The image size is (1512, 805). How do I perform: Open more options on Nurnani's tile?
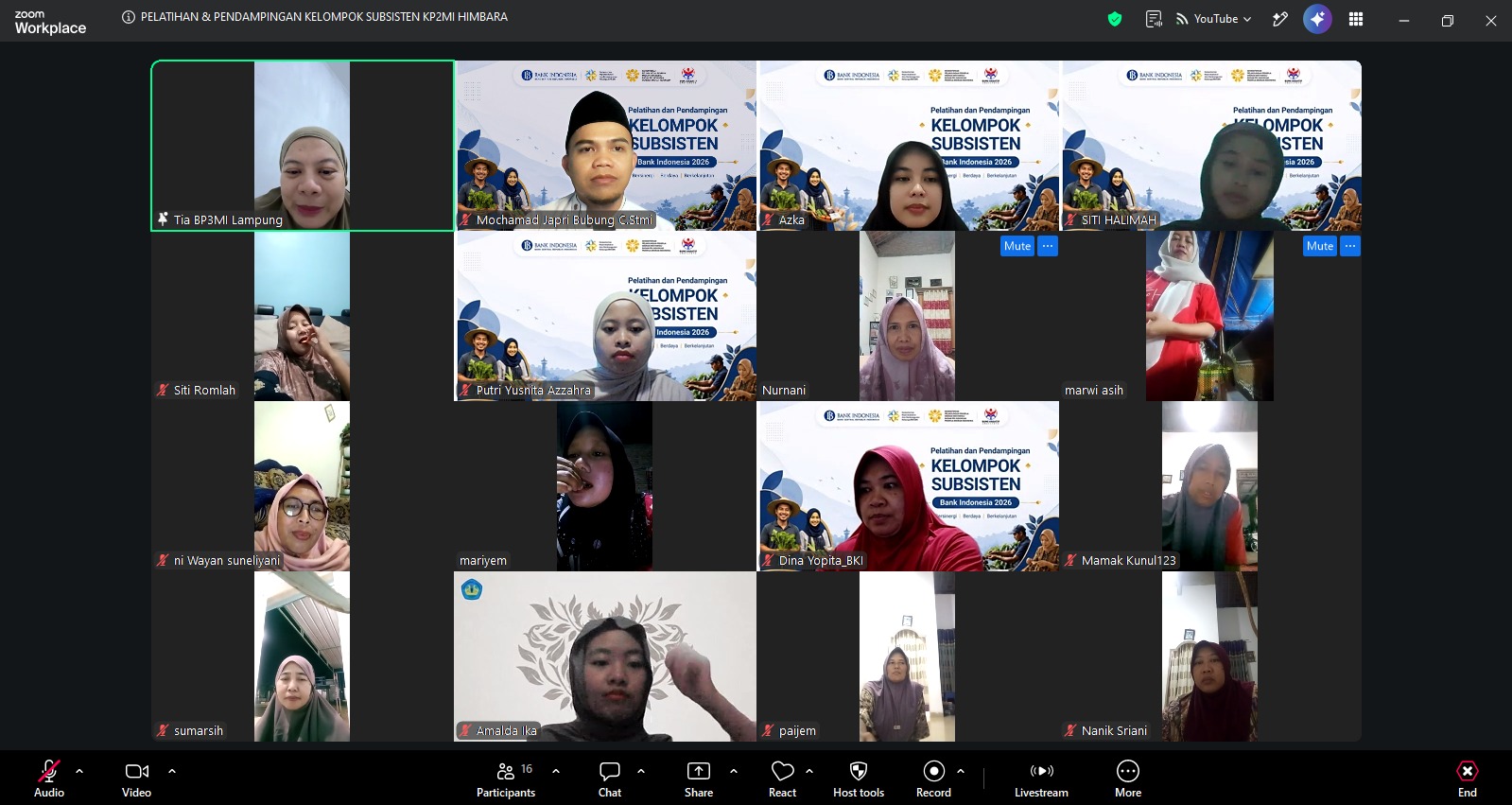point(1048,246)
